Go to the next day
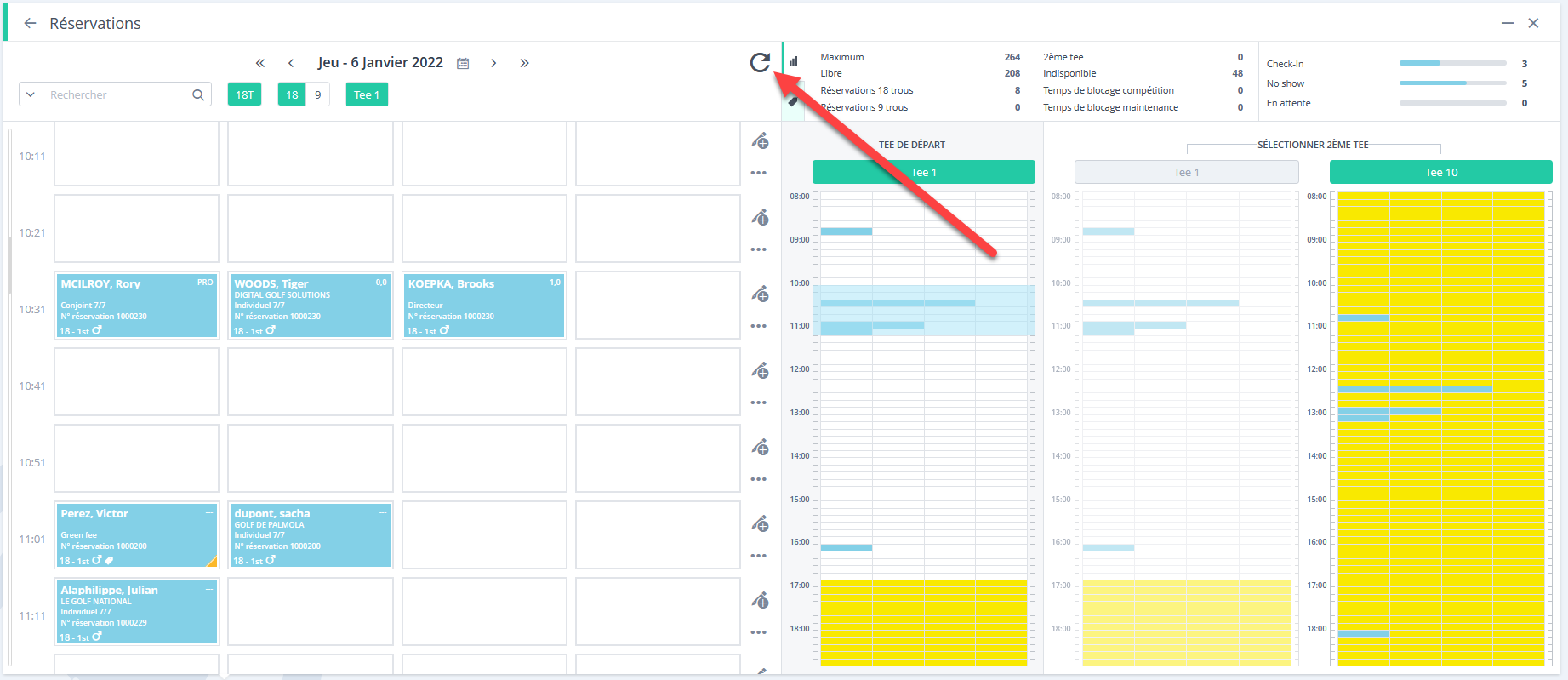This screenshot has height=680, width=1568. 493,63
